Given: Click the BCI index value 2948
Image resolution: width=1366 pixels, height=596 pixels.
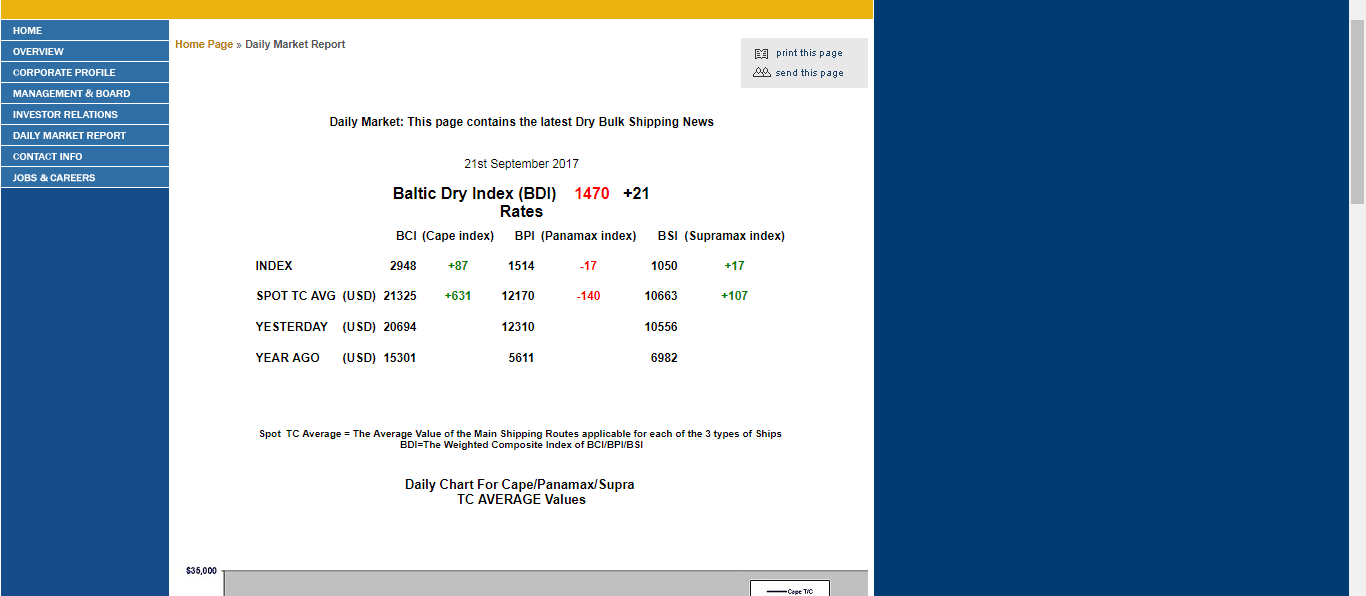Looking at the screenshot, I should point(403,266).
